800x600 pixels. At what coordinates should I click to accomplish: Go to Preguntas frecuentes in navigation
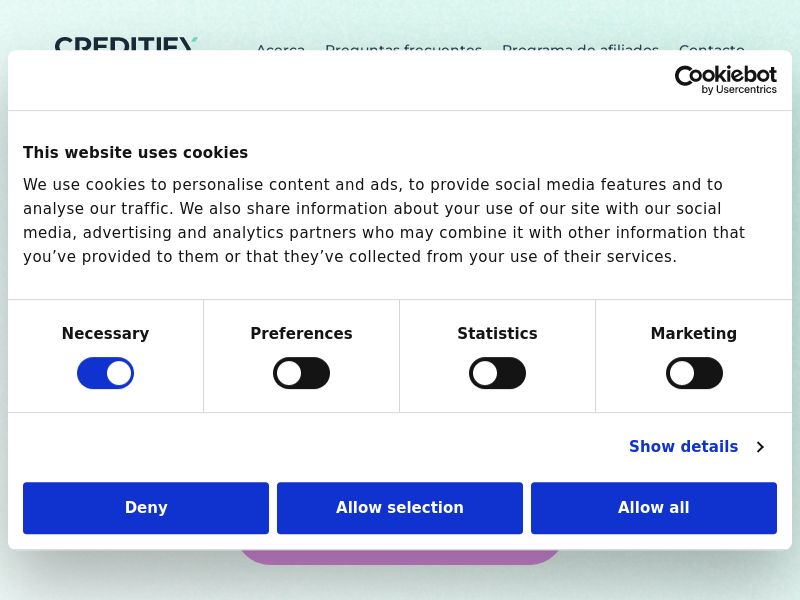(403, 46)
